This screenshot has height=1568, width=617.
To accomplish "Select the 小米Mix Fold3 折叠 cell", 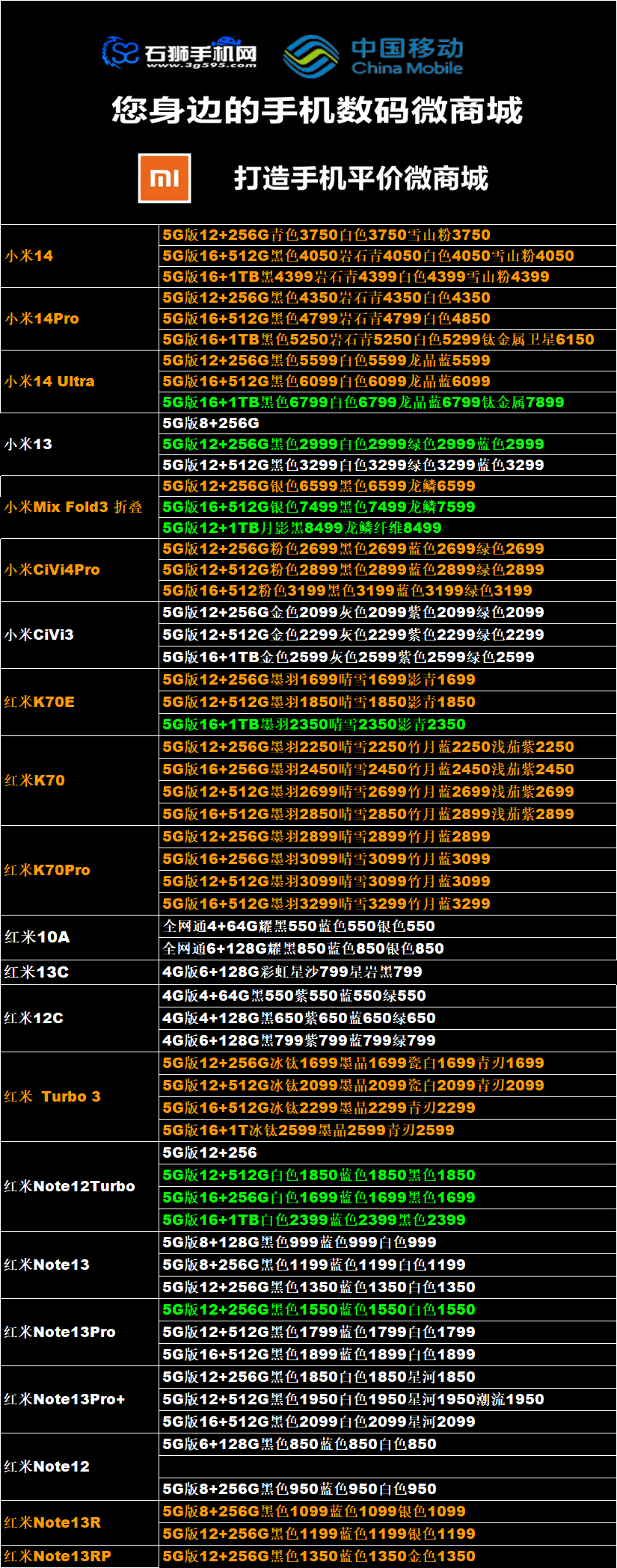I will [x=80, y=507].
